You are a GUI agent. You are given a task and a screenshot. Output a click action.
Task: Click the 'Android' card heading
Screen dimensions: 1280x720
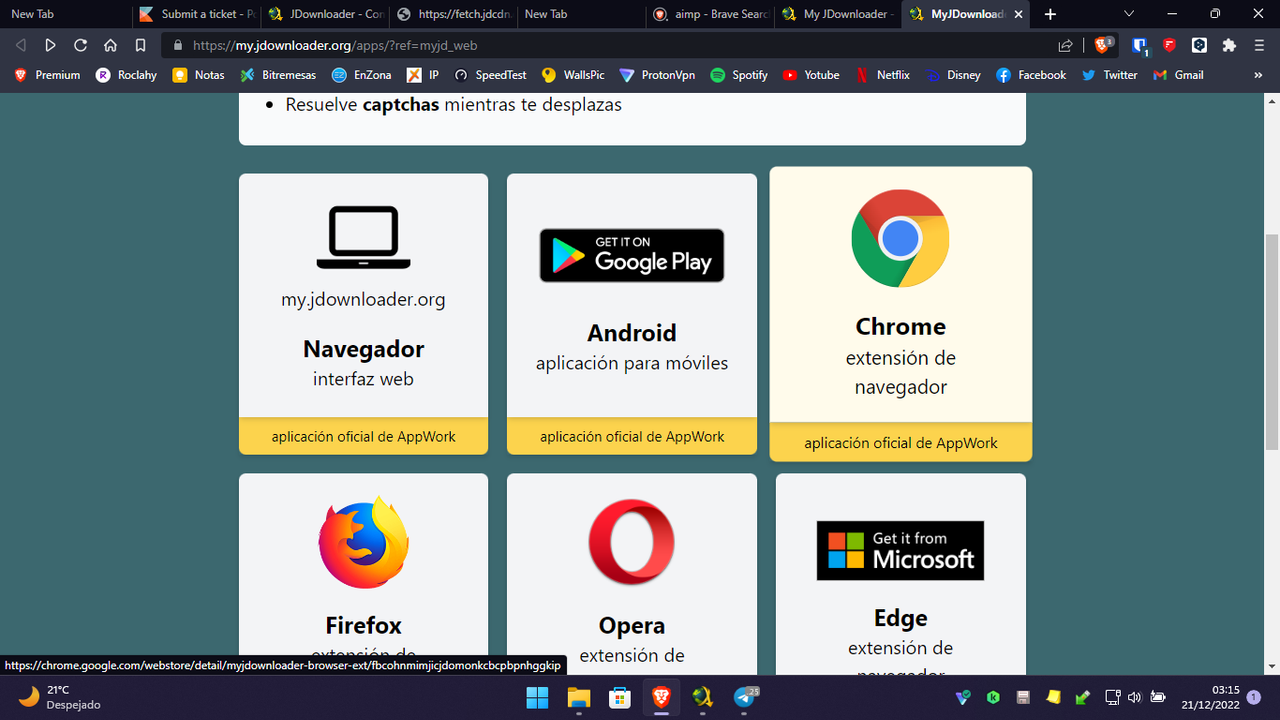tap(632, 333)
